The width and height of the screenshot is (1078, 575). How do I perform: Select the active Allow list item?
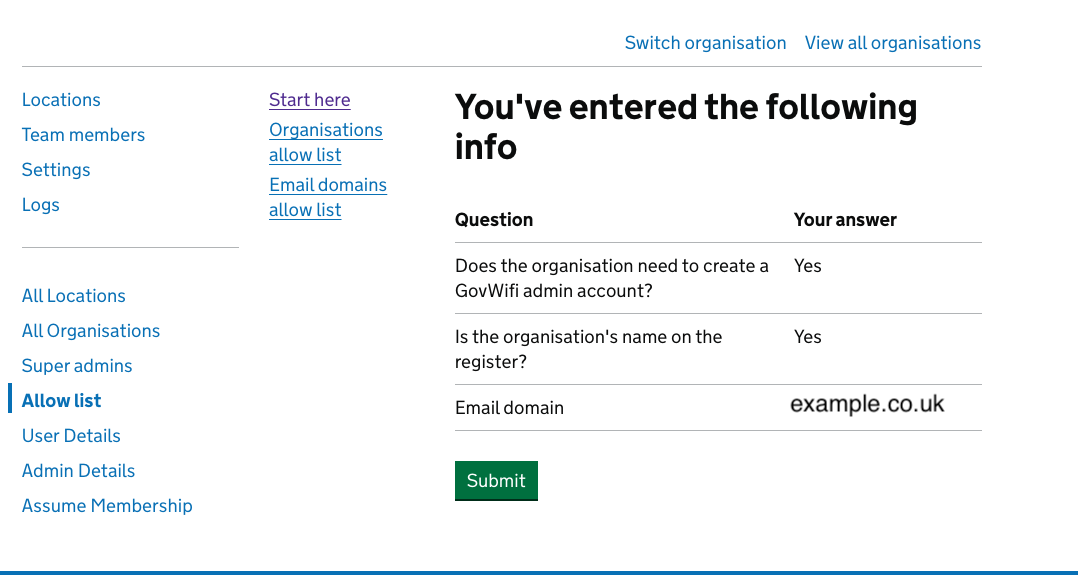point(62,401)
